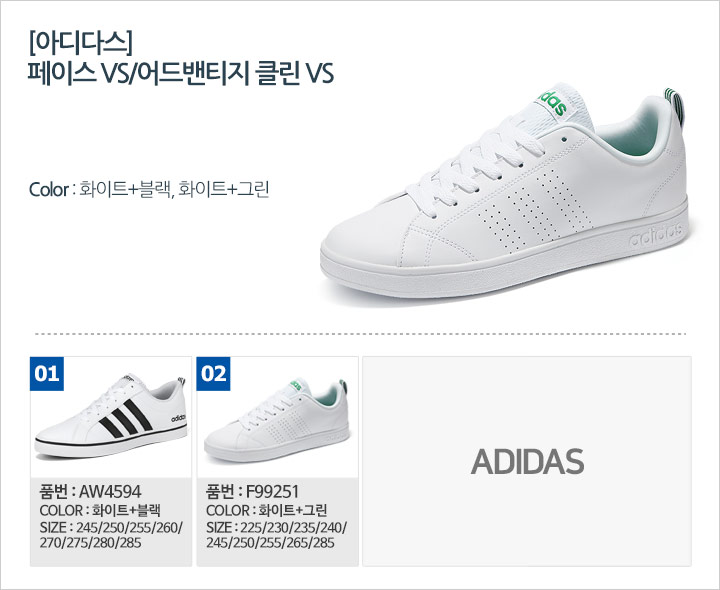Click the COLOR 화이트+블랙 label under item 01

pyautogui.click(x=100, y=511)
